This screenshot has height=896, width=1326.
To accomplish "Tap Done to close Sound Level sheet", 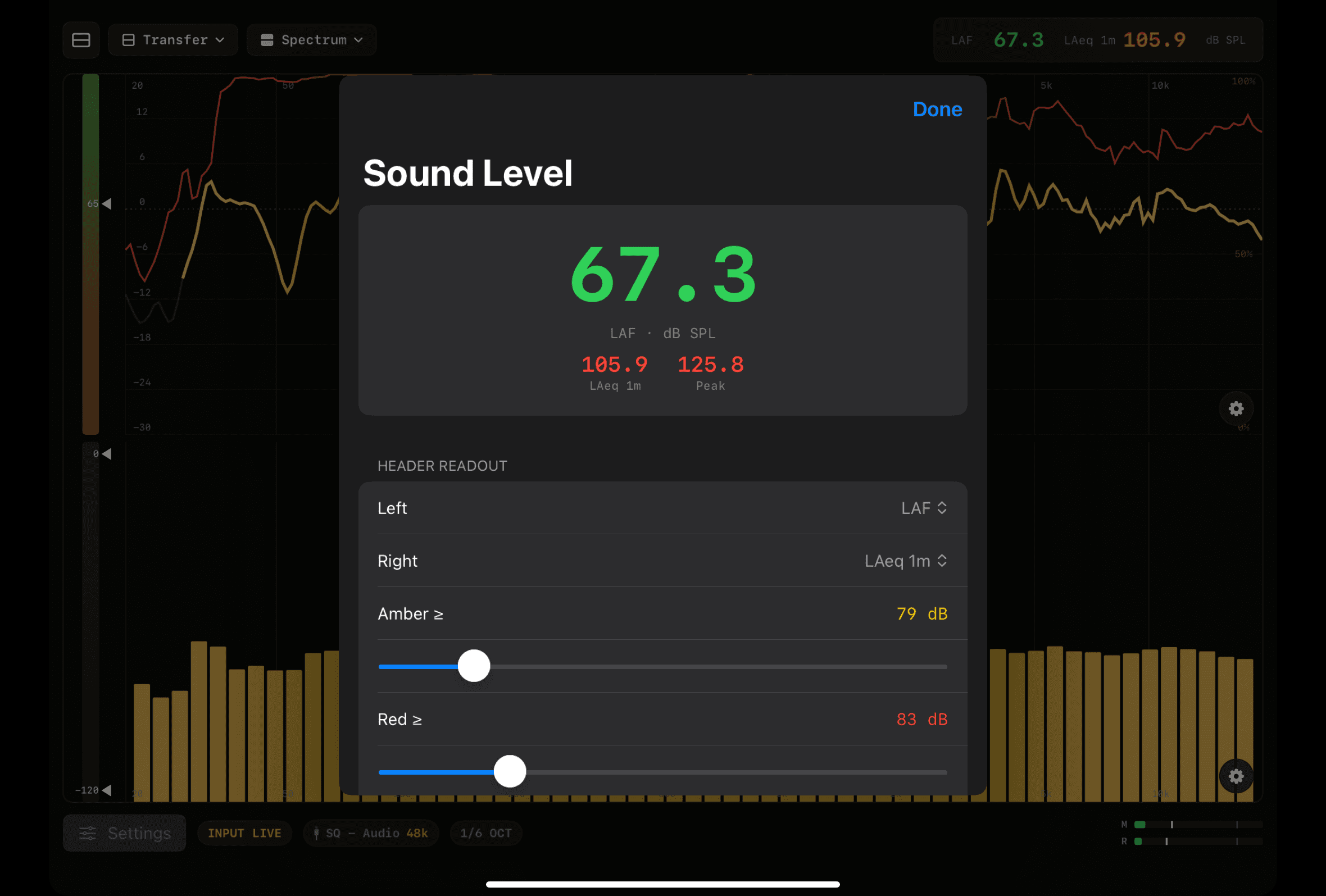I will 937,109.
